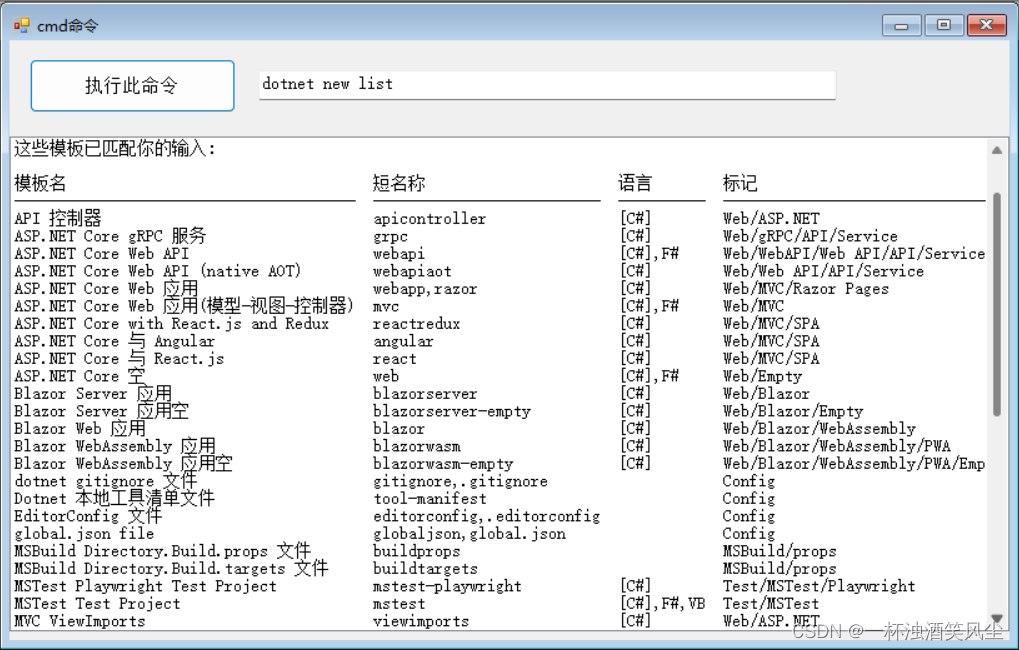The width and height of the screenshot is (1019, 650).
Task: Click the tag 'Test/MSTest/Playwright'
Action: point(819,588)
